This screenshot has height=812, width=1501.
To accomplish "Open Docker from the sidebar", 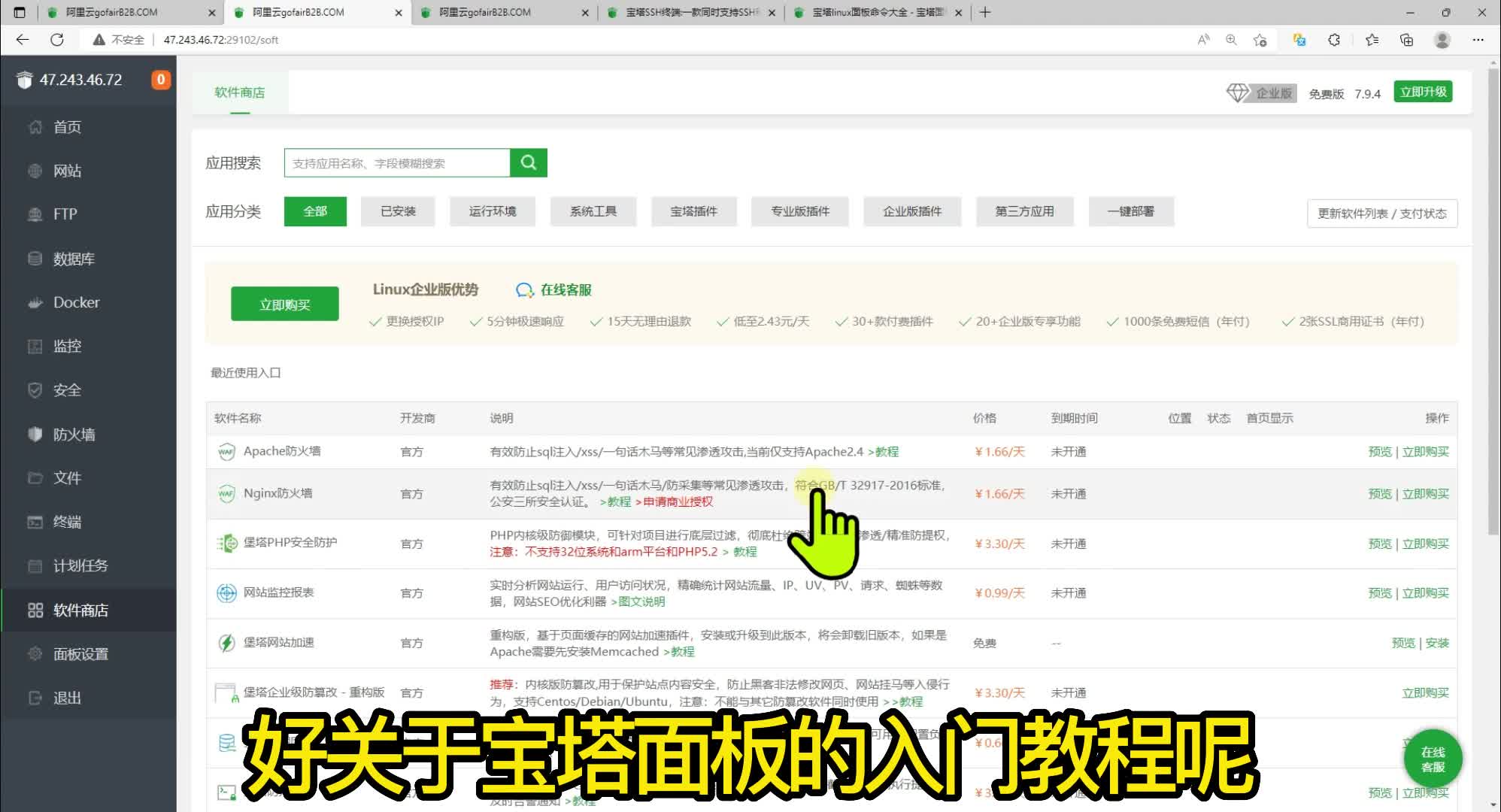I will pyautogui.click(x=76, y=302).
